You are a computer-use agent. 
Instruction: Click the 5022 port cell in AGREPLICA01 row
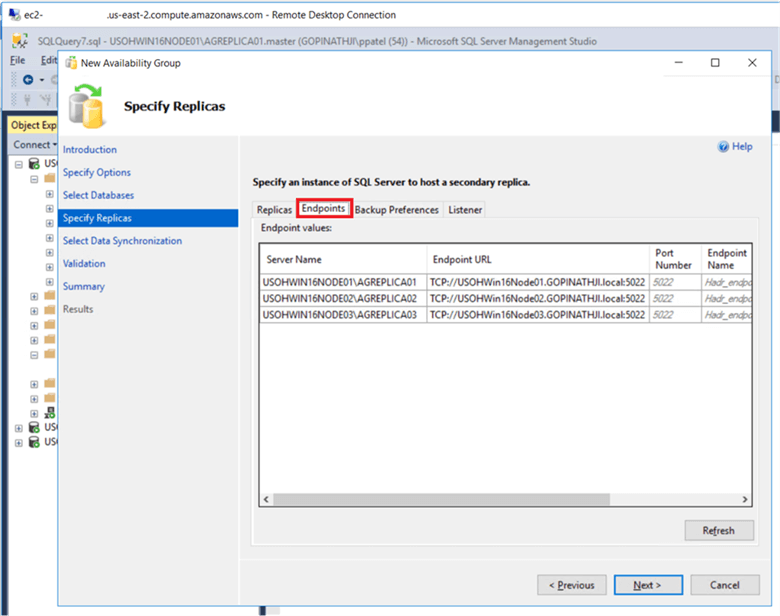675,282
